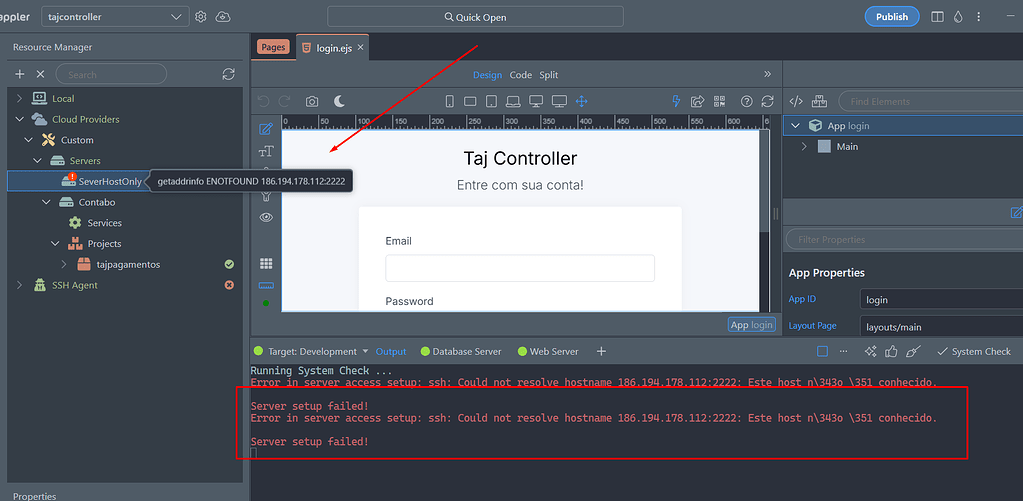Viewport: 1023px width, 501px height.
Task: Click the properties edit pencil icon
Action: (1016, 212)
